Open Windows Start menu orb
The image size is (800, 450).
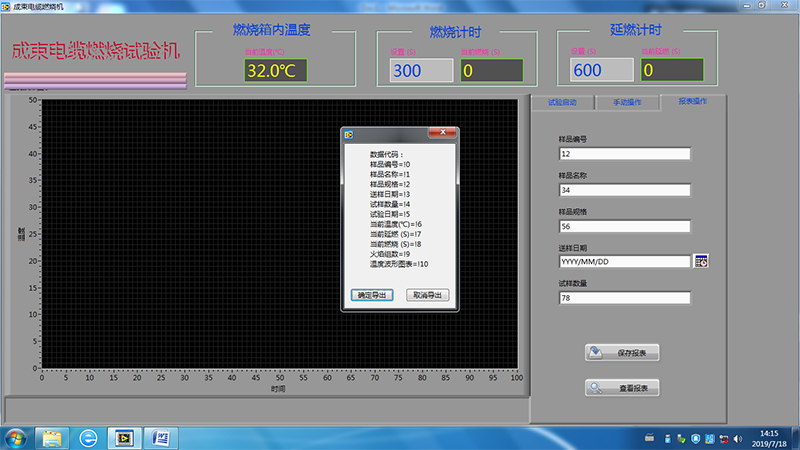pyautogui.click(x=16, y=438)
